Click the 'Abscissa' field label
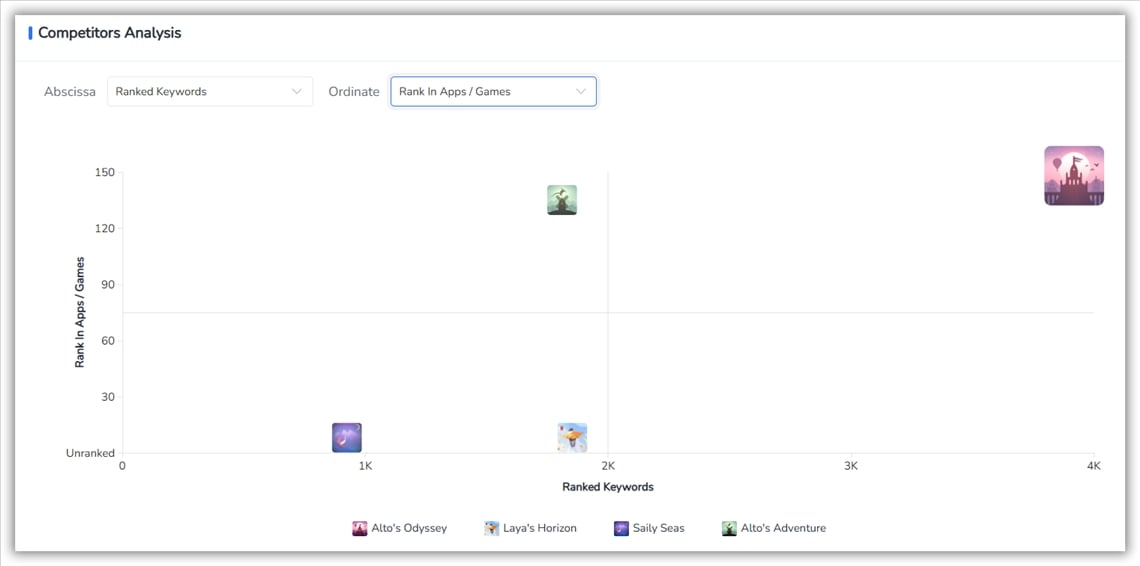Screen dimensions: 1140x566 coord(70,92)
